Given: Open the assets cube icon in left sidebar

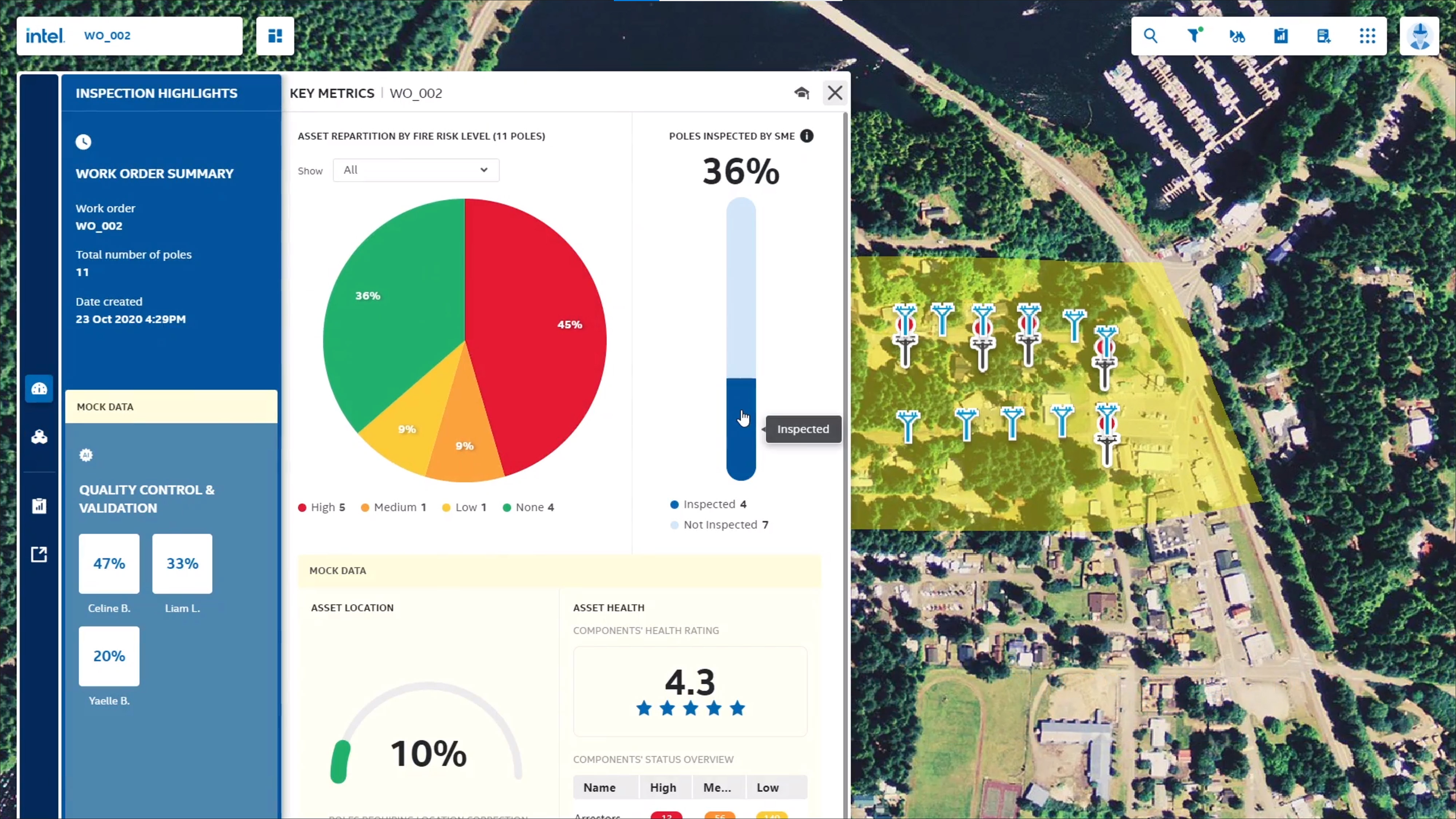Looking at the screenshot, I should pos(39,436).
